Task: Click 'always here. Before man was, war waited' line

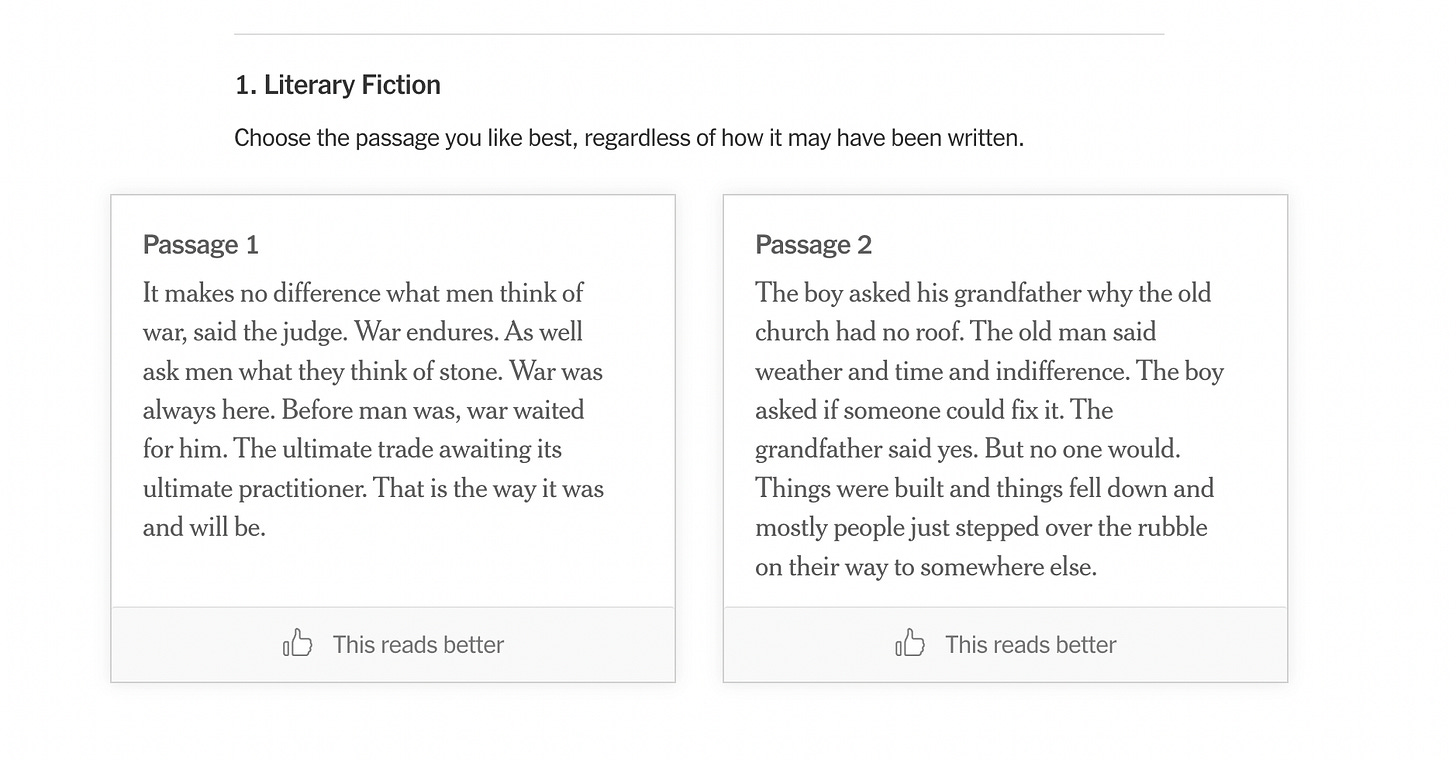Action: click(x=363, y=410)
